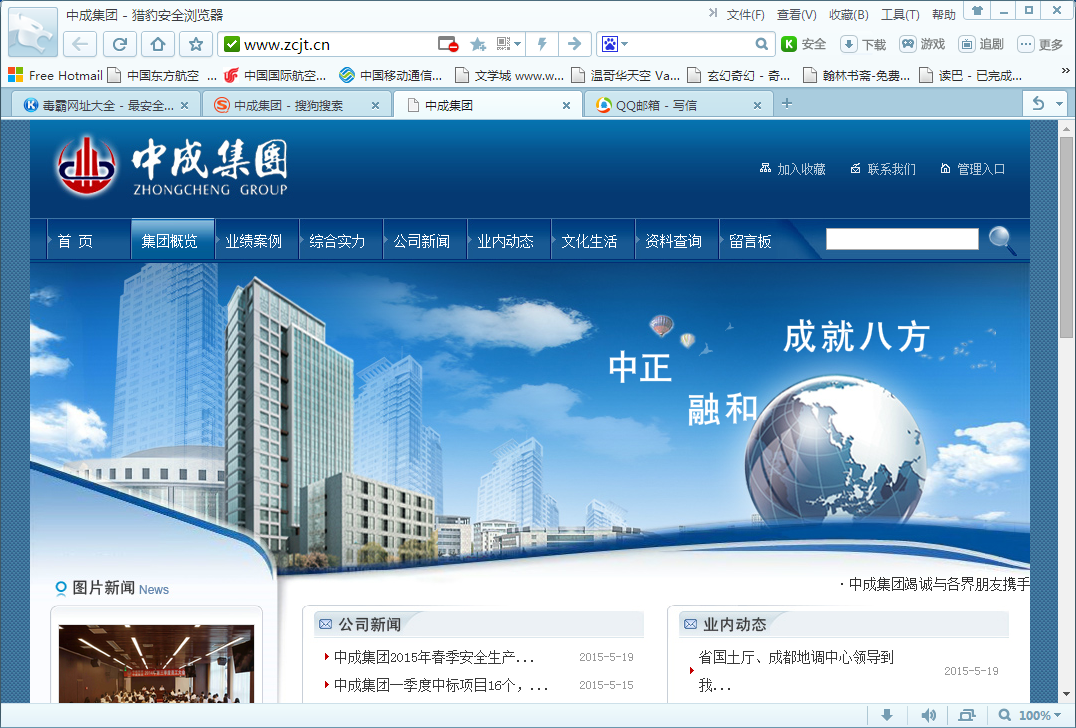
Task: Open the window mode icon in status bar
Action: point(966,715)
